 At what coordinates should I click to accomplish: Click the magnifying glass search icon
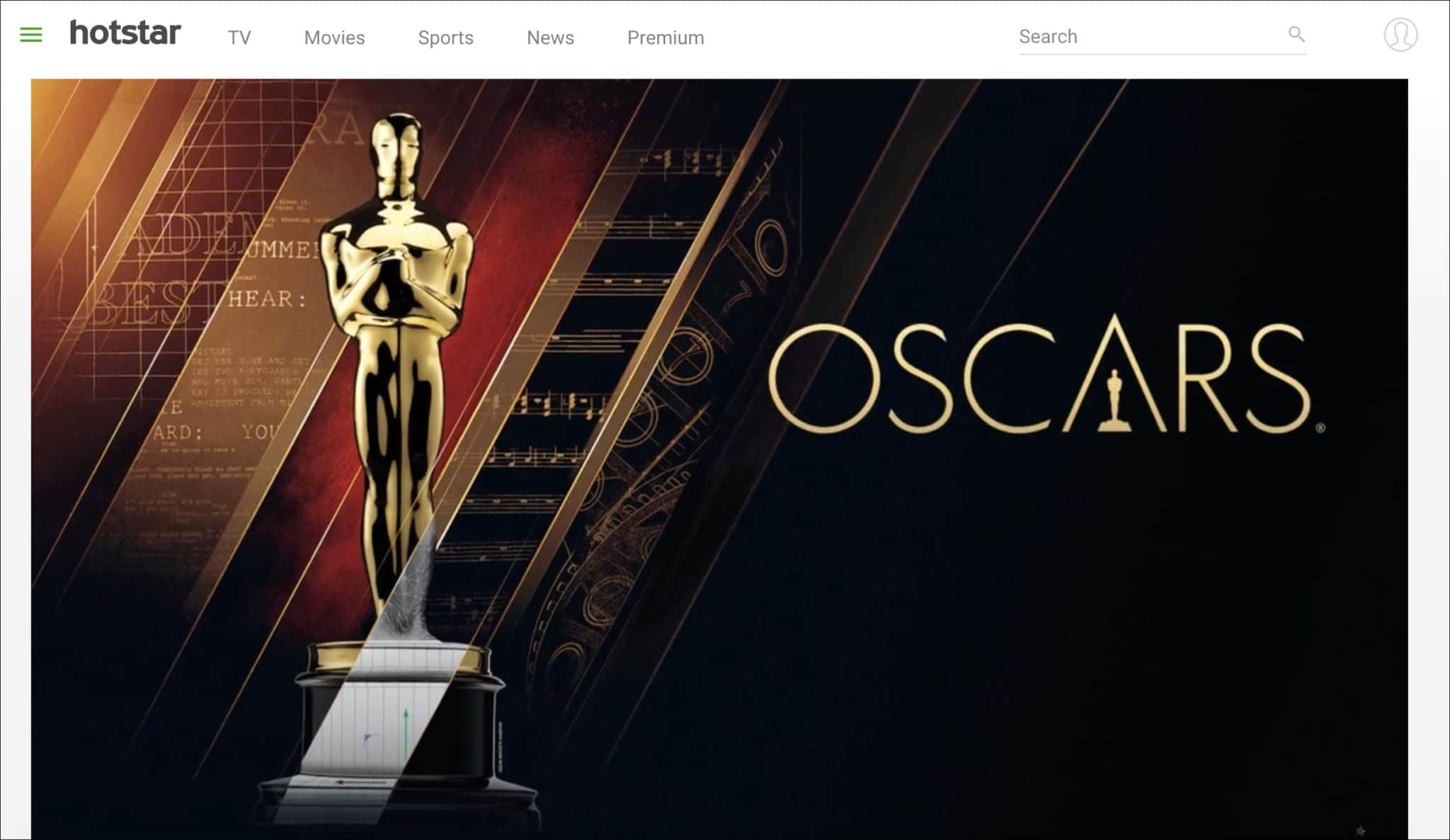pyautogui.click(x=1296, y=34)
